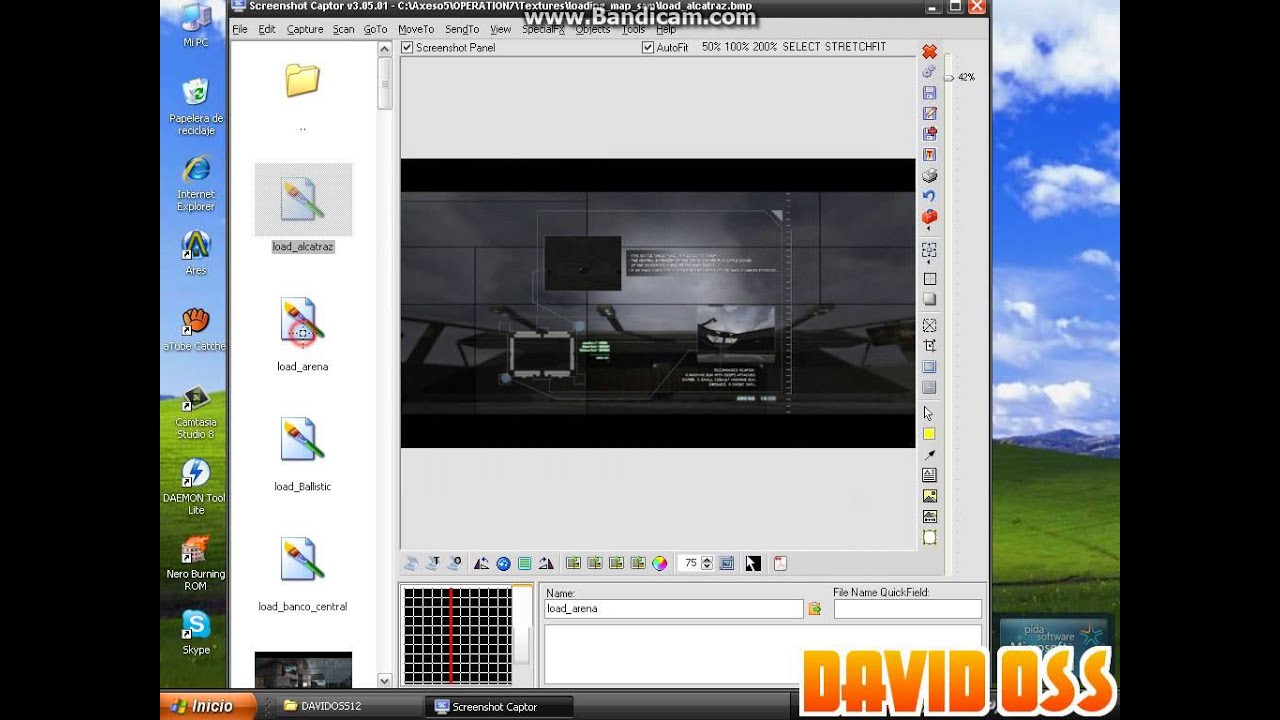Toggle the Screenshot Panel checkbox
Viewport: 1280px width, 720px height.
tap(407, 48)
